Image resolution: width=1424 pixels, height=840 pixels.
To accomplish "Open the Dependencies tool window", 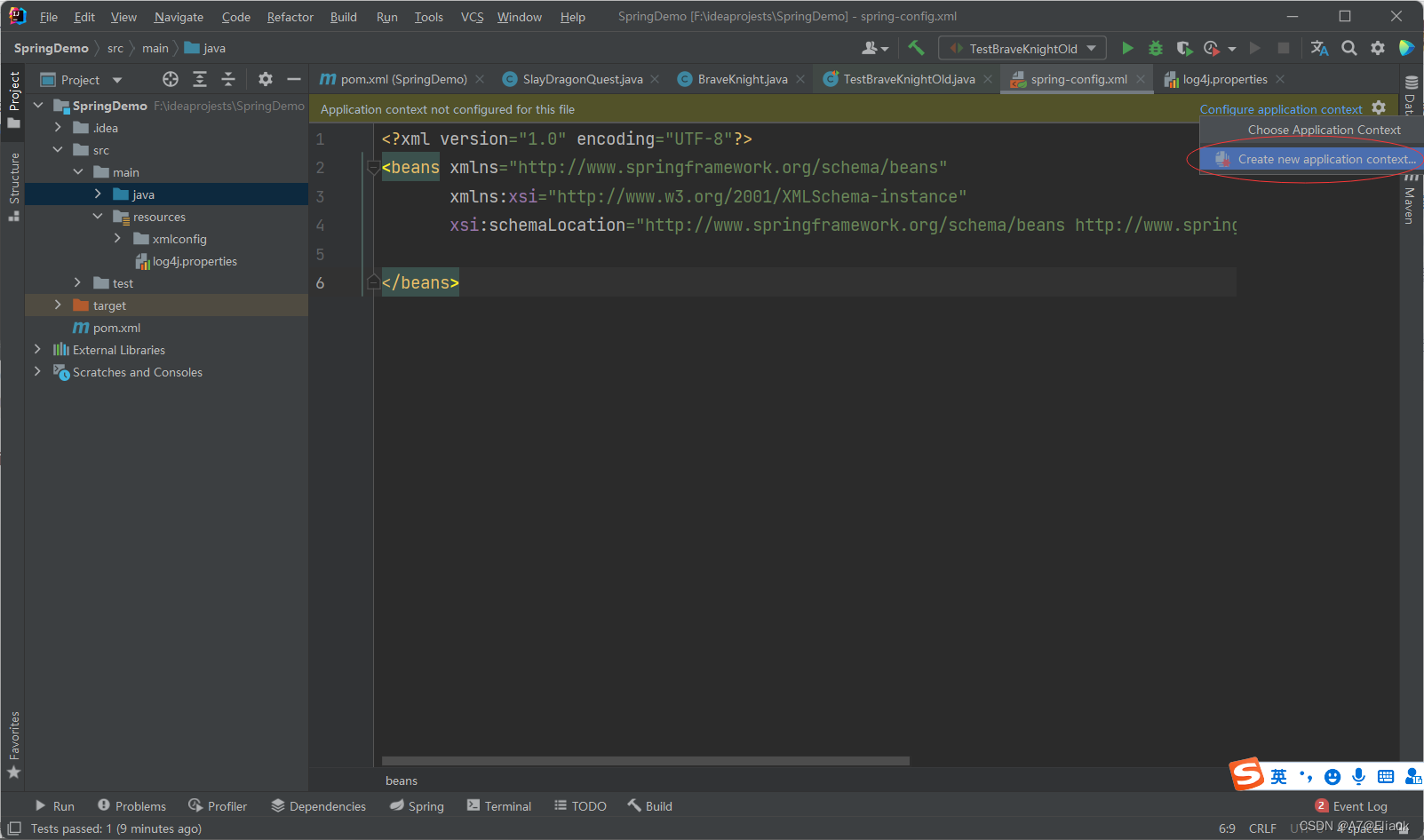I will coord(319,806).
